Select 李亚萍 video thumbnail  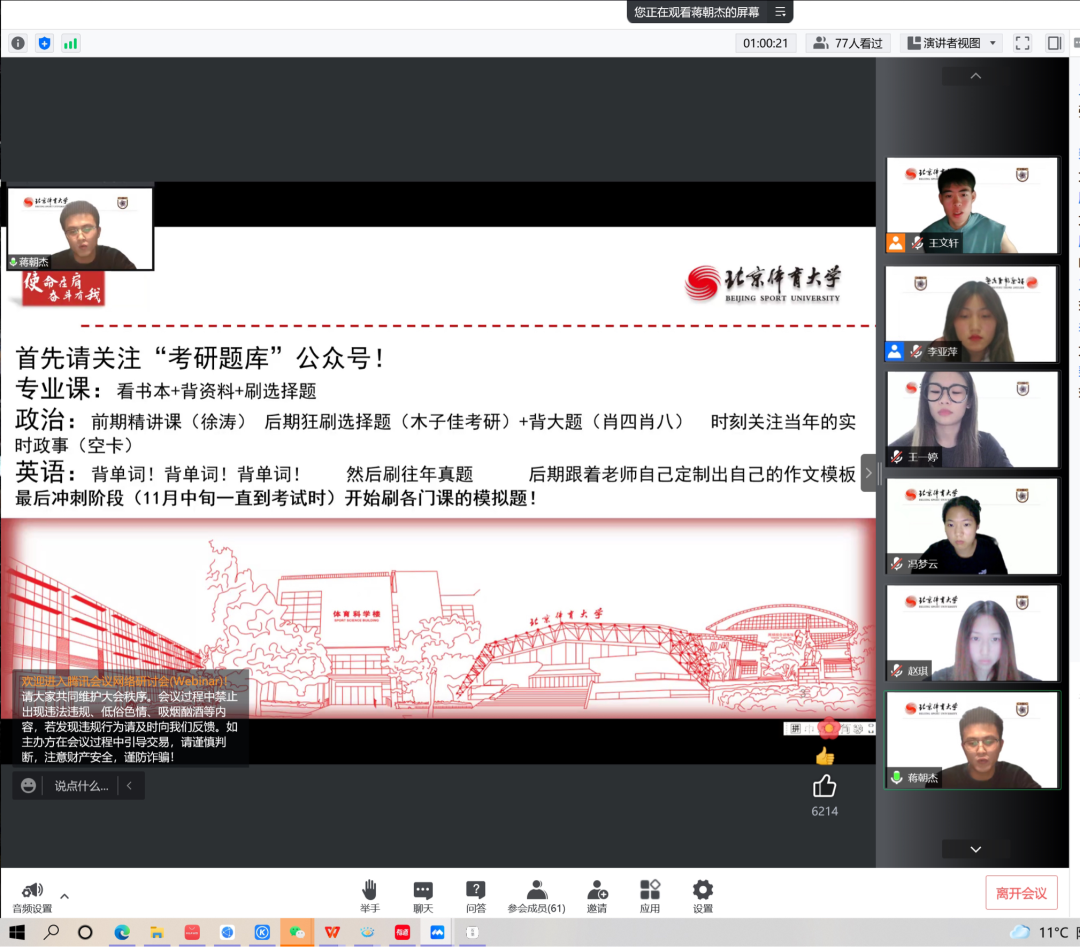(x=972, y=314)
